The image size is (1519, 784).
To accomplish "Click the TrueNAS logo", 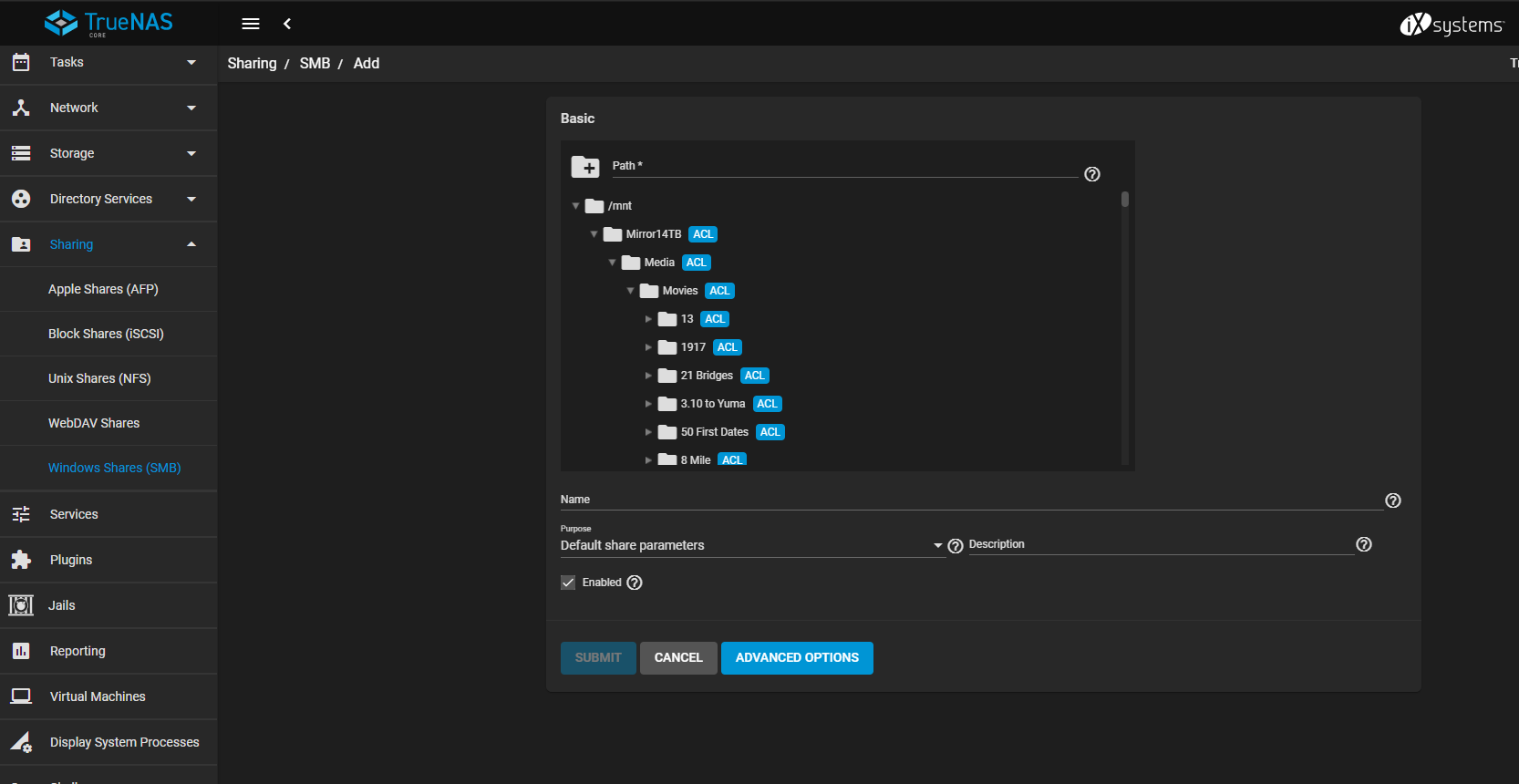I will [108, 23].
